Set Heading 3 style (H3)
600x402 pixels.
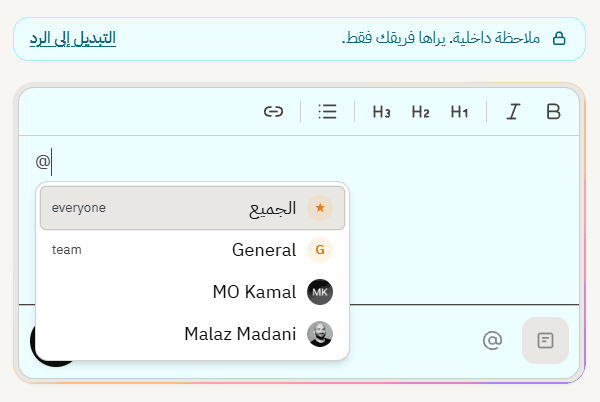(x=381, y=112)
